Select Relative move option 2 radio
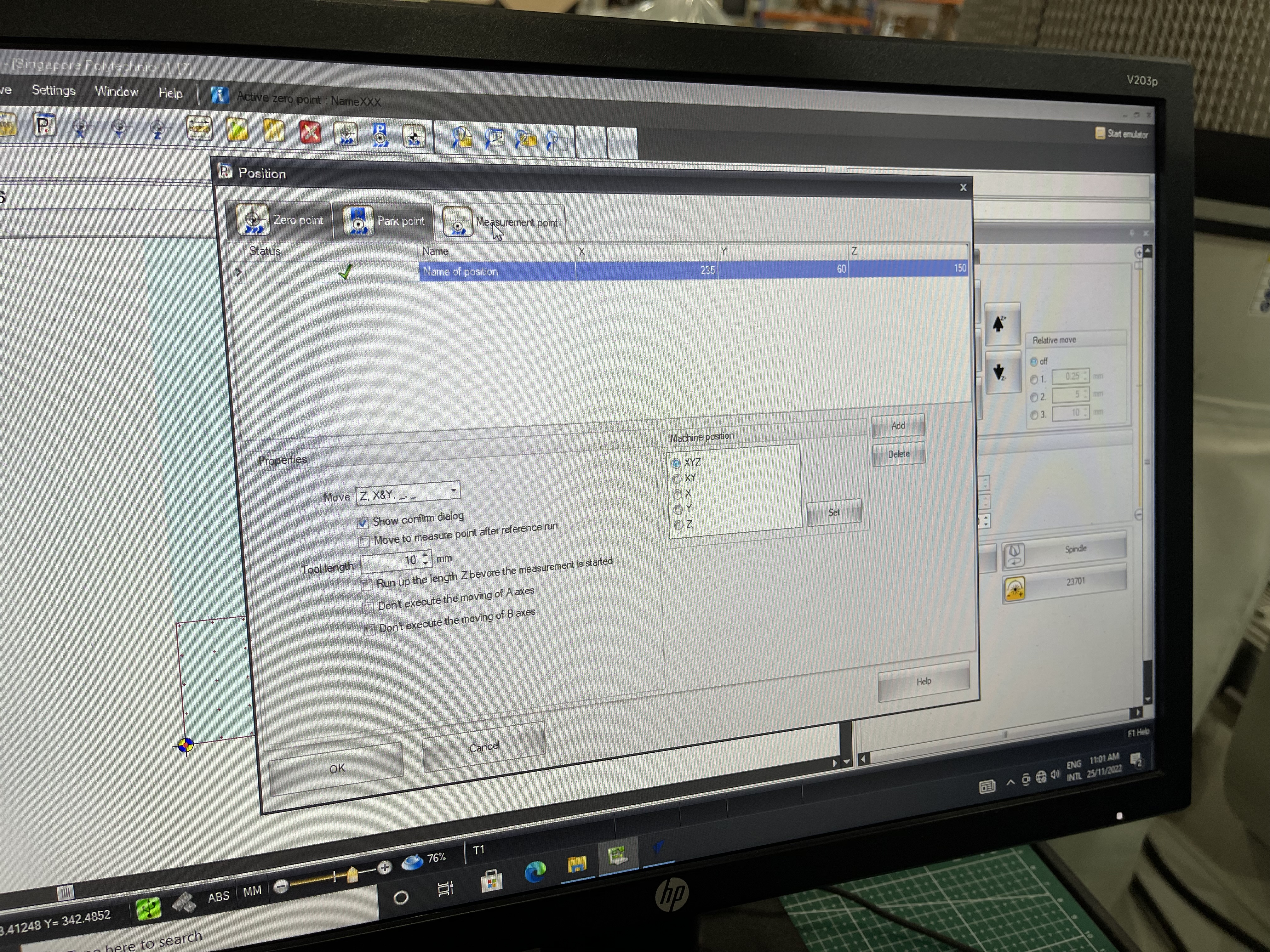The image size is (1270, 952). pyautogui.click(x=1034, y=397)
